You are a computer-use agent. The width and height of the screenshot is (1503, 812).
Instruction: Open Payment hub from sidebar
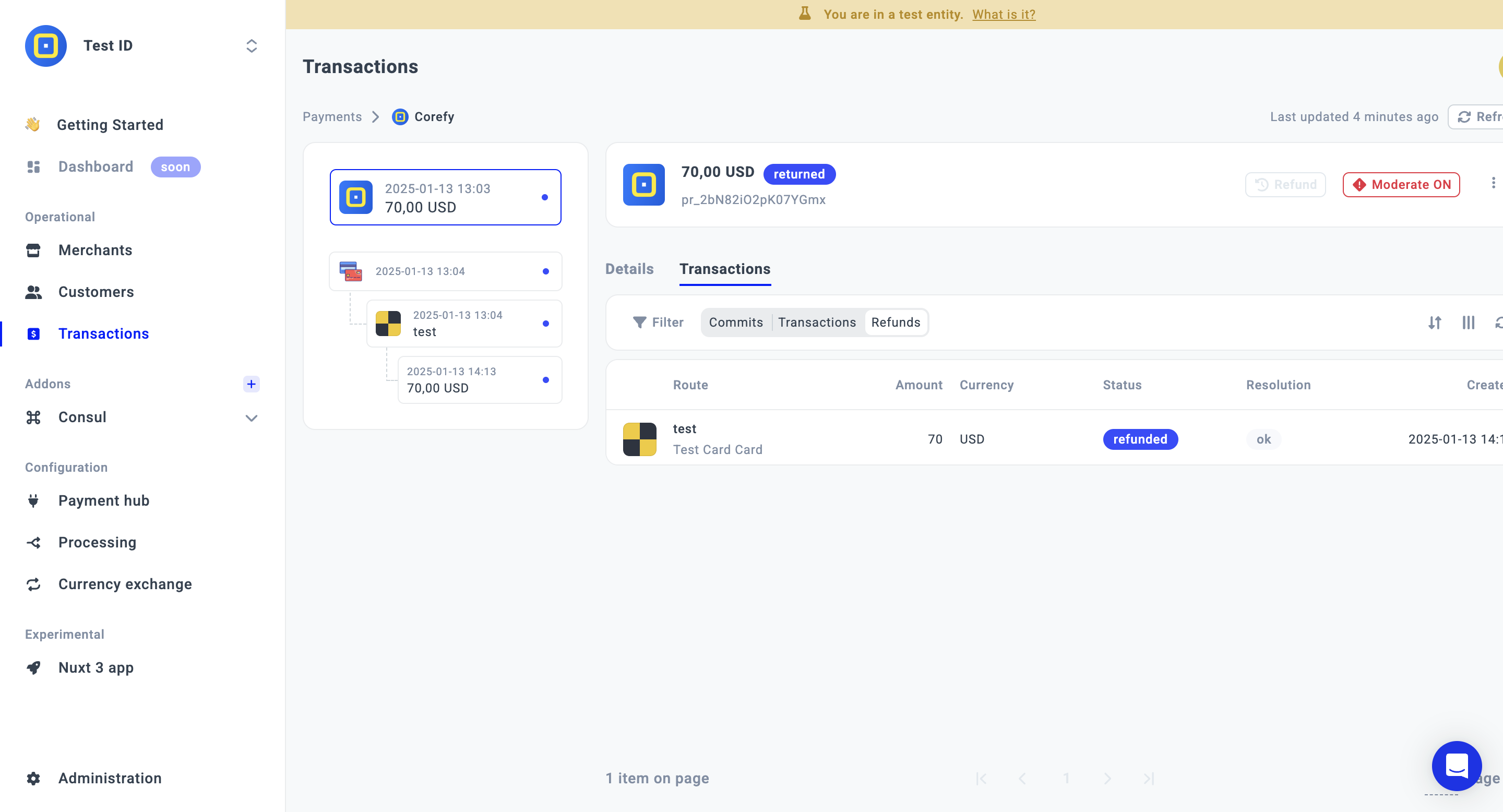coord(103,500)
